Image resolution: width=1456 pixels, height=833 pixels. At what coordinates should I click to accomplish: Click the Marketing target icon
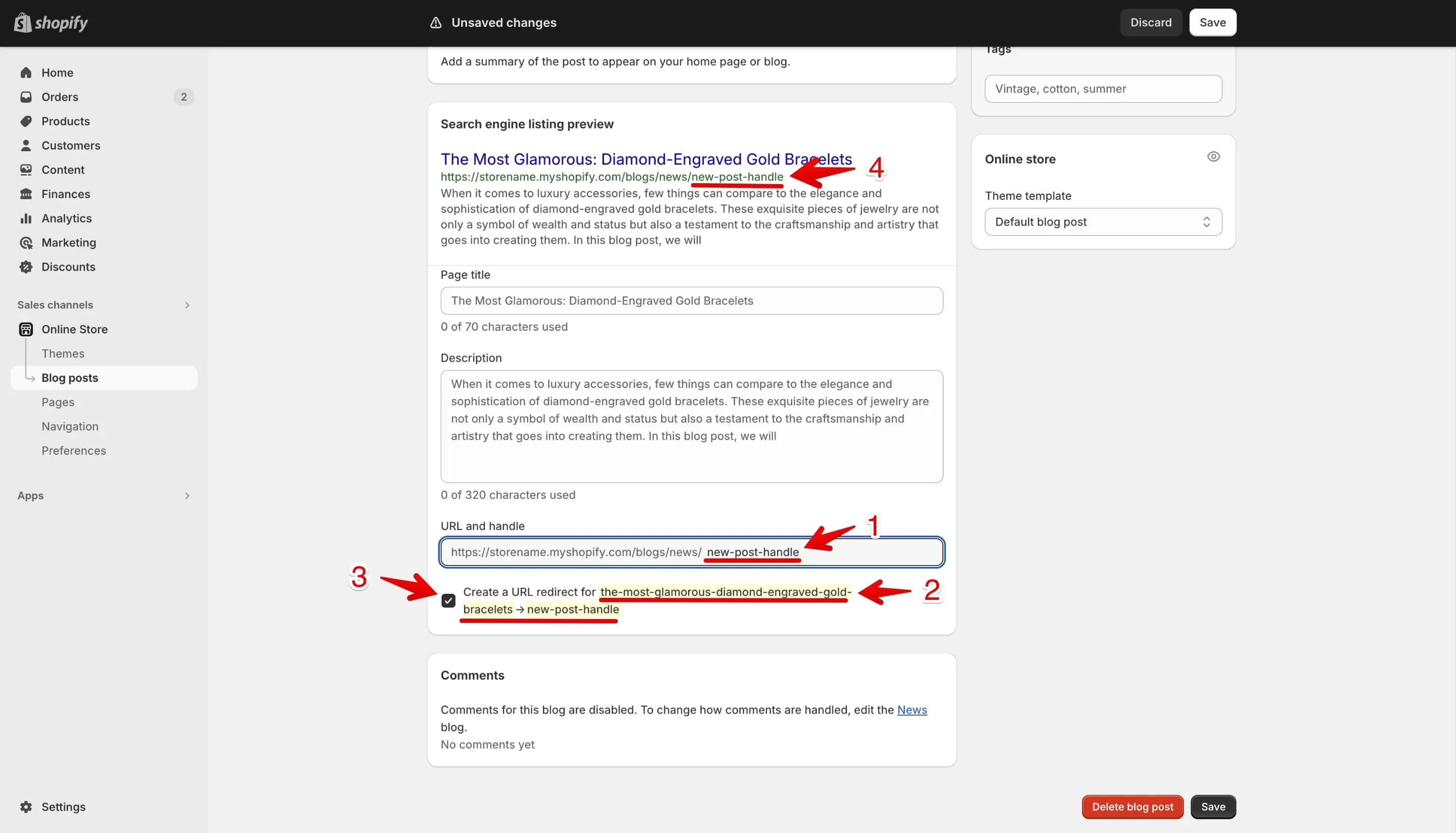(x=26, y=243)
